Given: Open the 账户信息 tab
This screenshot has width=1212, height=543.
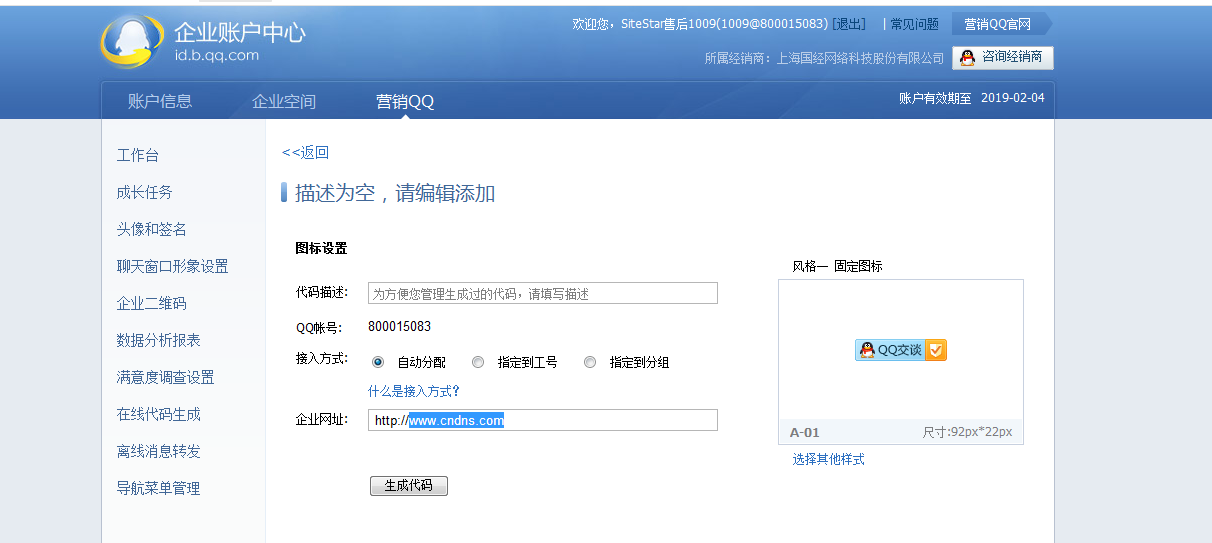Looking at the screenshot, I should 160,101.
